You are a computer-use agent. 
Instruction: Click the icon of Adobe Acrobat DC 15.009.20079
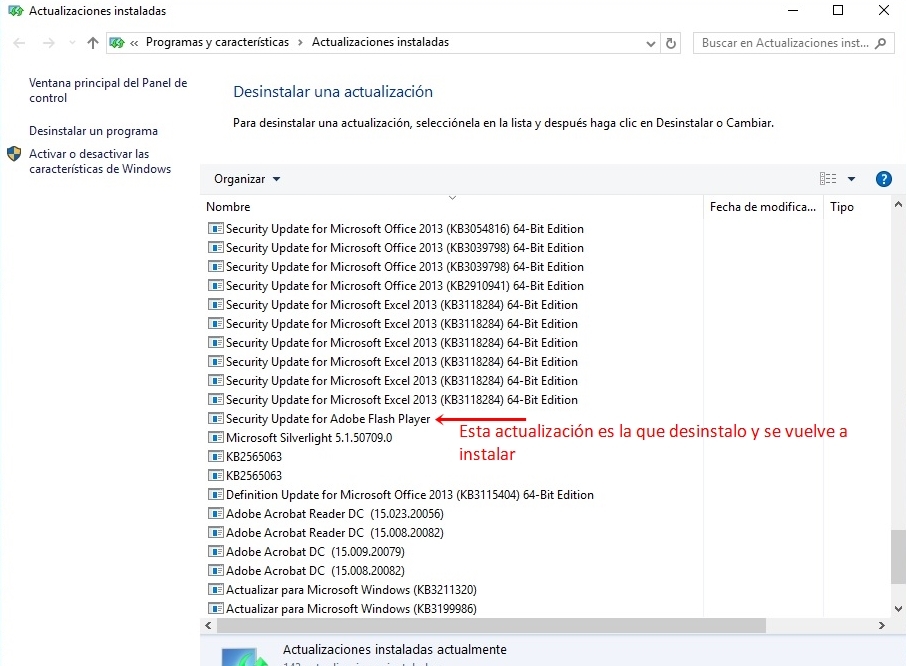(x=216, y=552)
